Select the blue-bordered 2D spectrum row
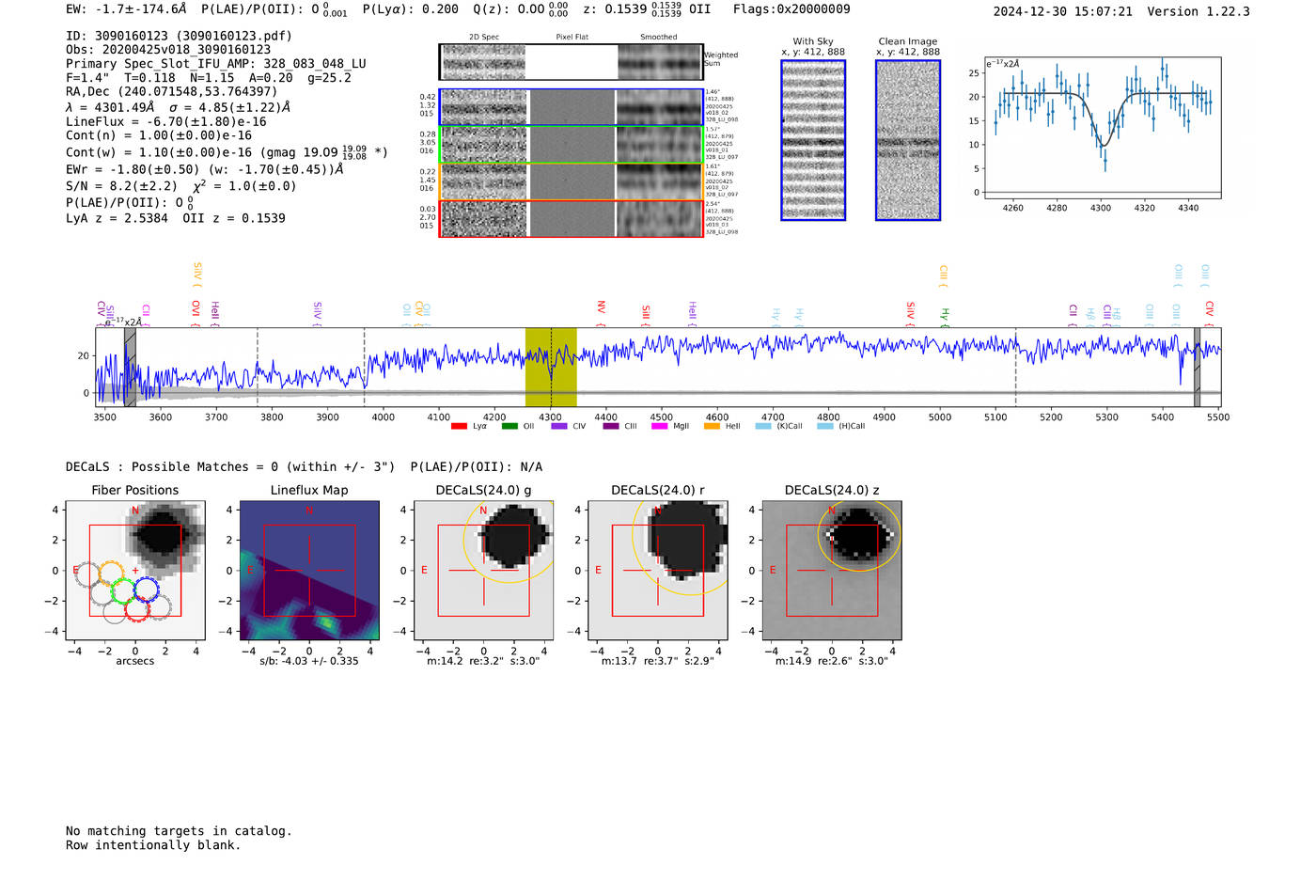Viewport: 1316px width, 896px height. point(571,107)
